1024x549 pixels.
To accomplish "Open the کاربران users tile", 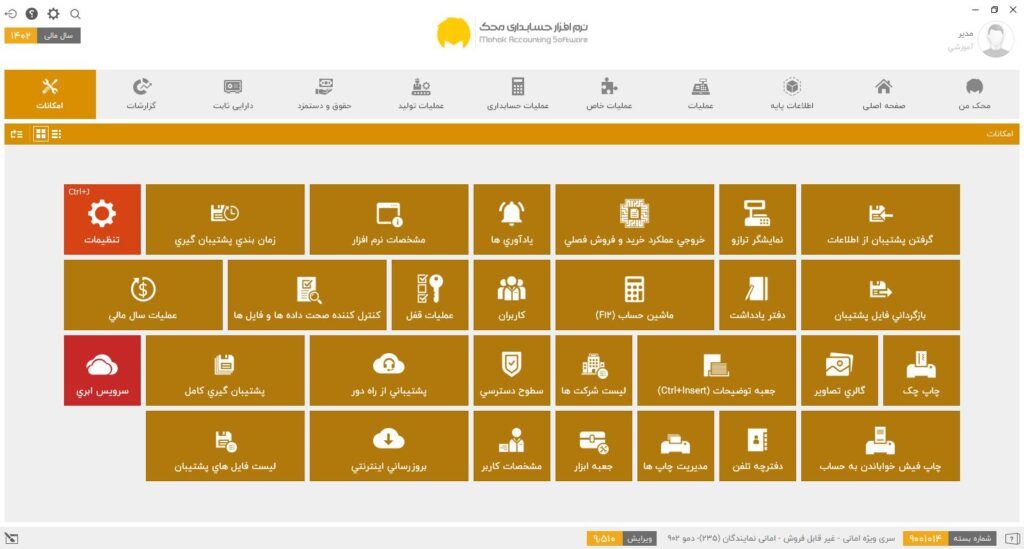I will [511, 295].
